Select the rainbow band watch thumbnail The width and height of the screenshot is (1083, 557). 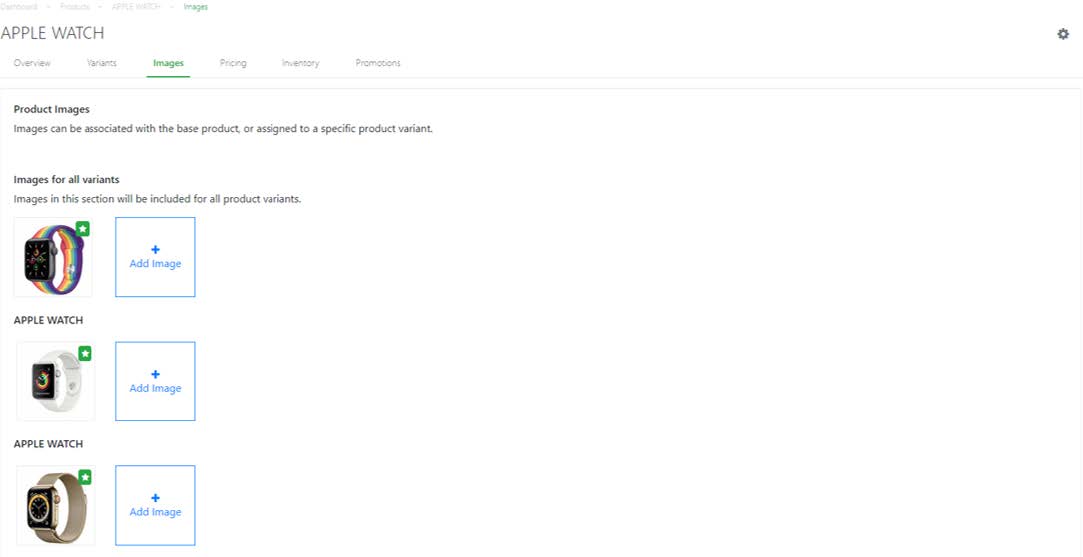[x=52, y=258]
